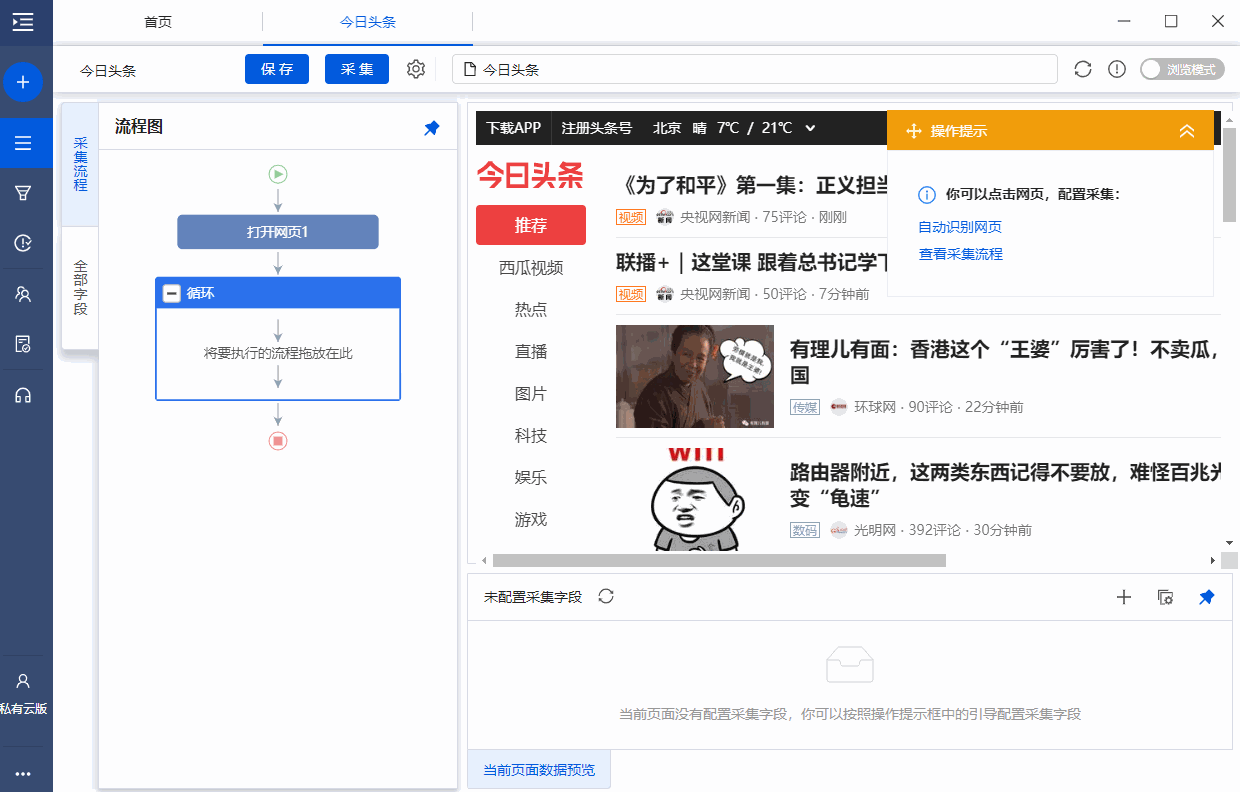Open the 路由器附近 headline
The width and height of the screenshot is (1240, 792).
tap(1005, 485)
